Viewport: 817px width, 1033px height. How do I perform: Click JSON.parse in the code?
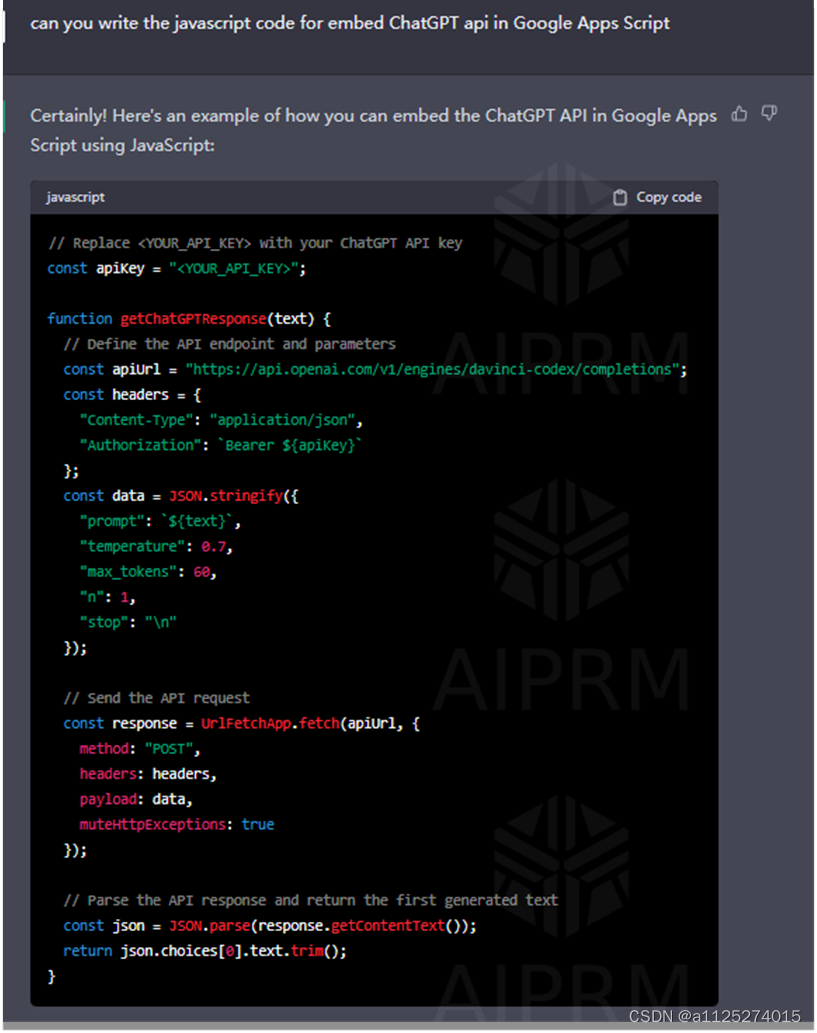click(x=210, y=926)
